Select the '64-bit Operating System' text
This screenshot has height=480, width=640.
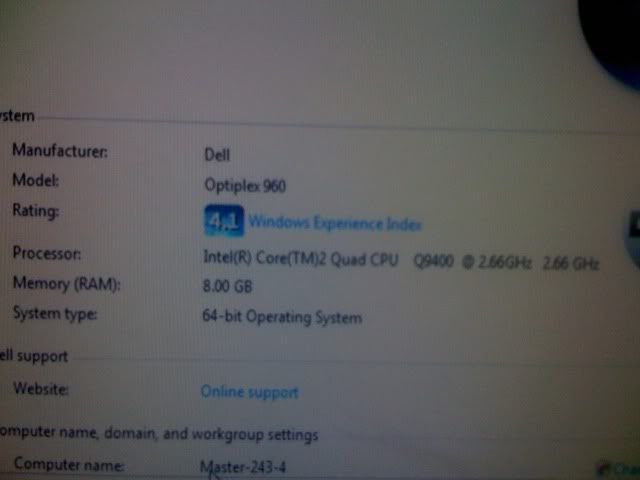point(282,317)
